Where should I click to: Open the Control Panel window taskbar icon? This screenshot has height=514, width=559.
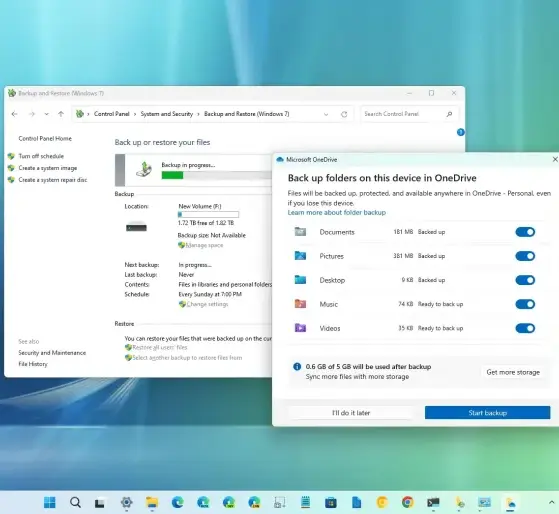click(484, 502)
